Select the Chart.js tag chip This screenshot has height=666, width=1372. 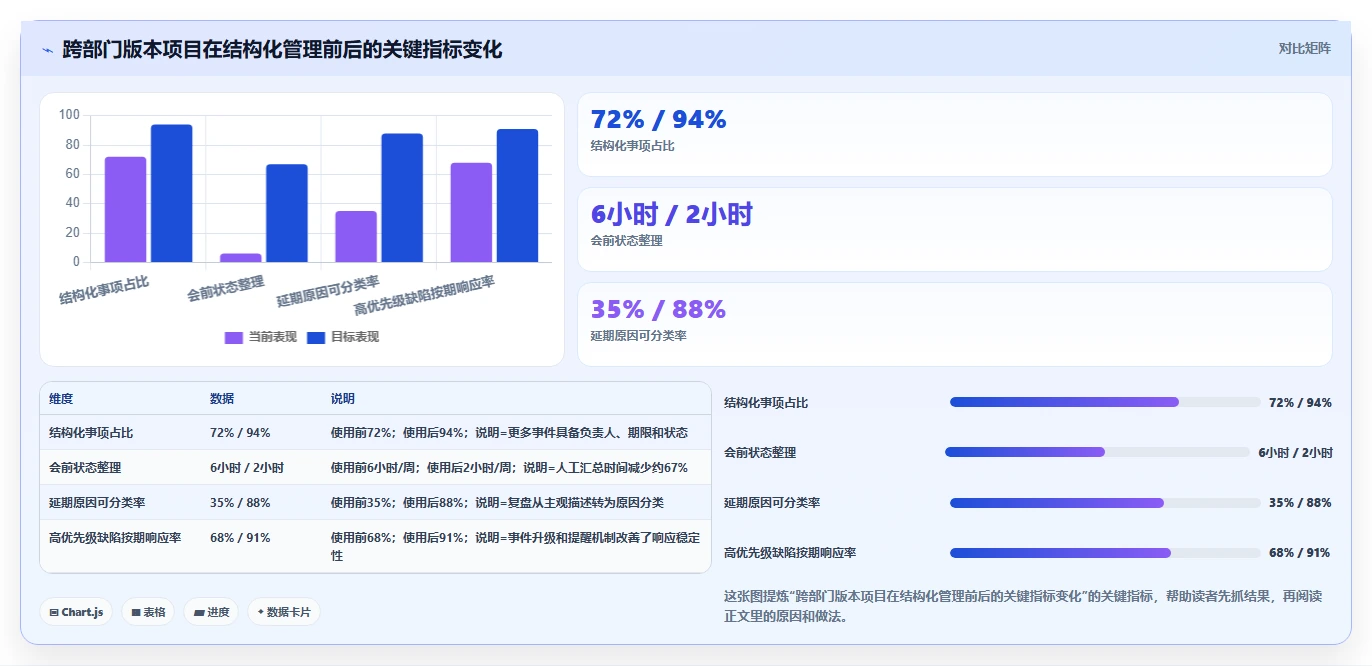tap(76, 612)
